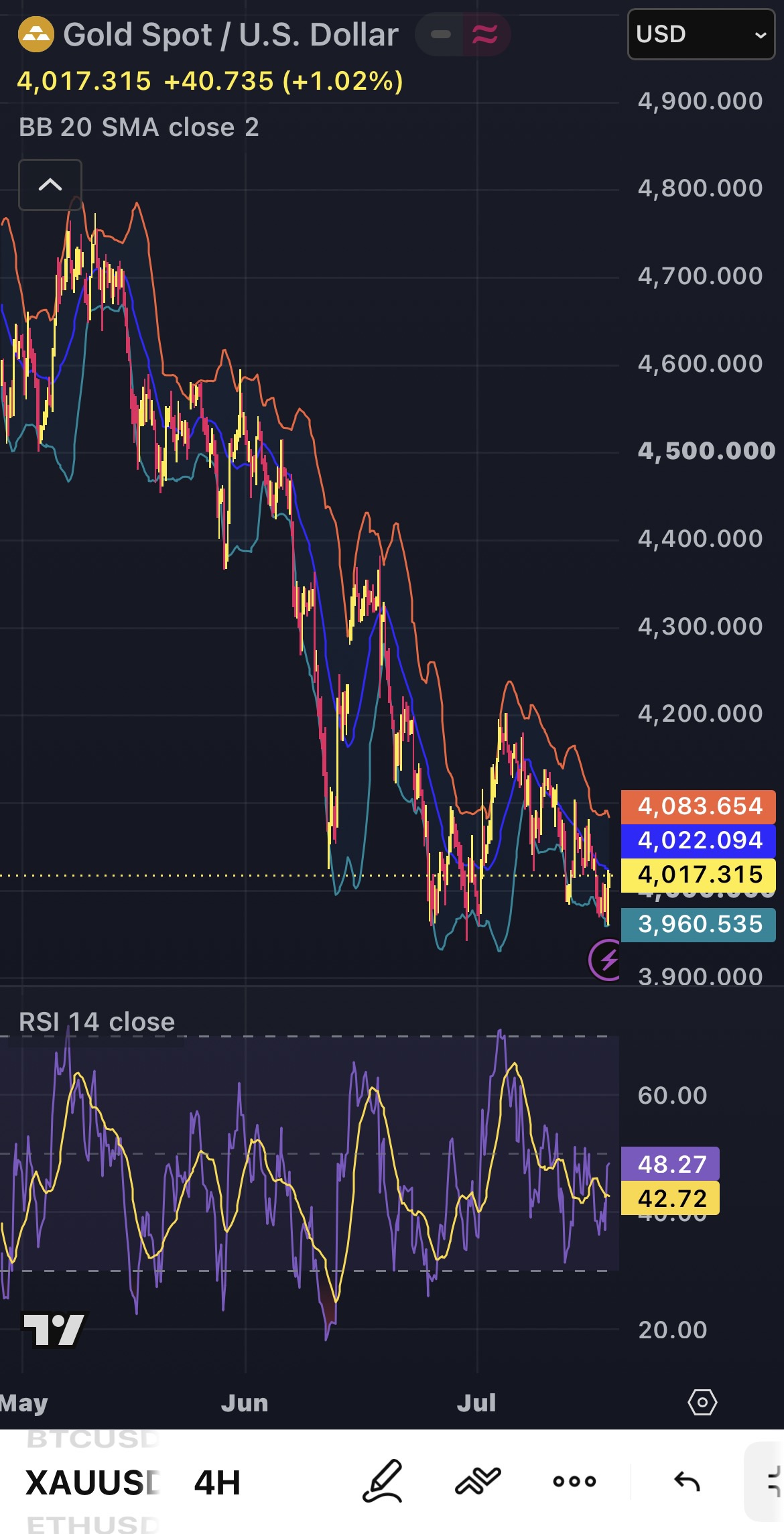The image size is (784, 1534).
Task: Open the indicators icon in bottom toolbar
Action: pos(478,1481)
